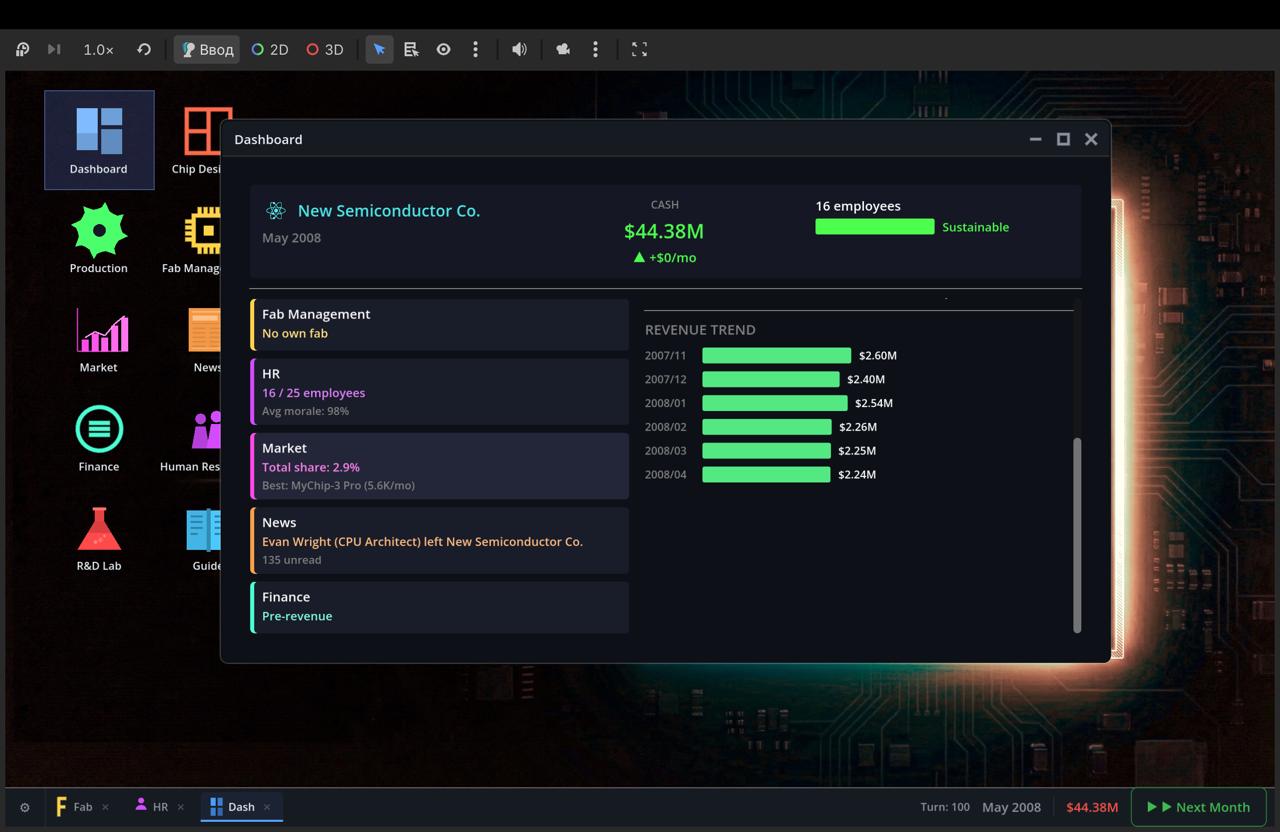
Task: Click the New Semiconductor Co. company name
Action: (389, 211)
